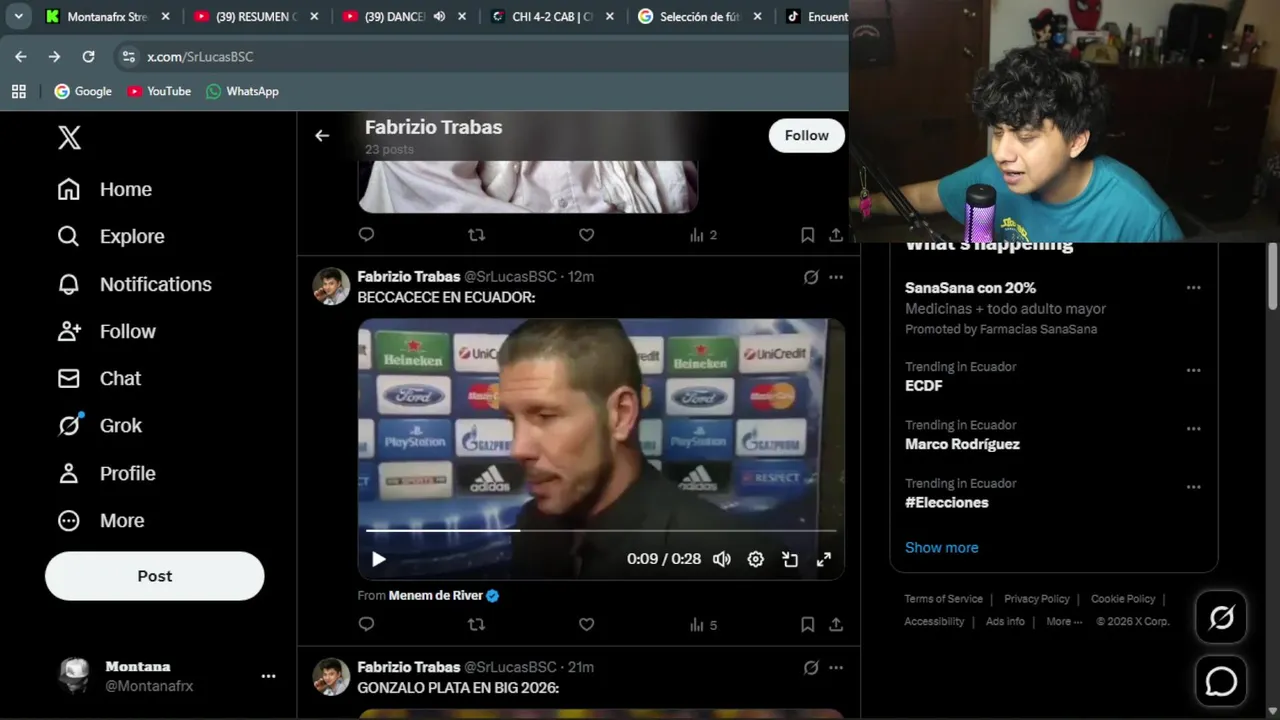Open Fabrizio Trabas avatar on 12m post

point(331,286)
